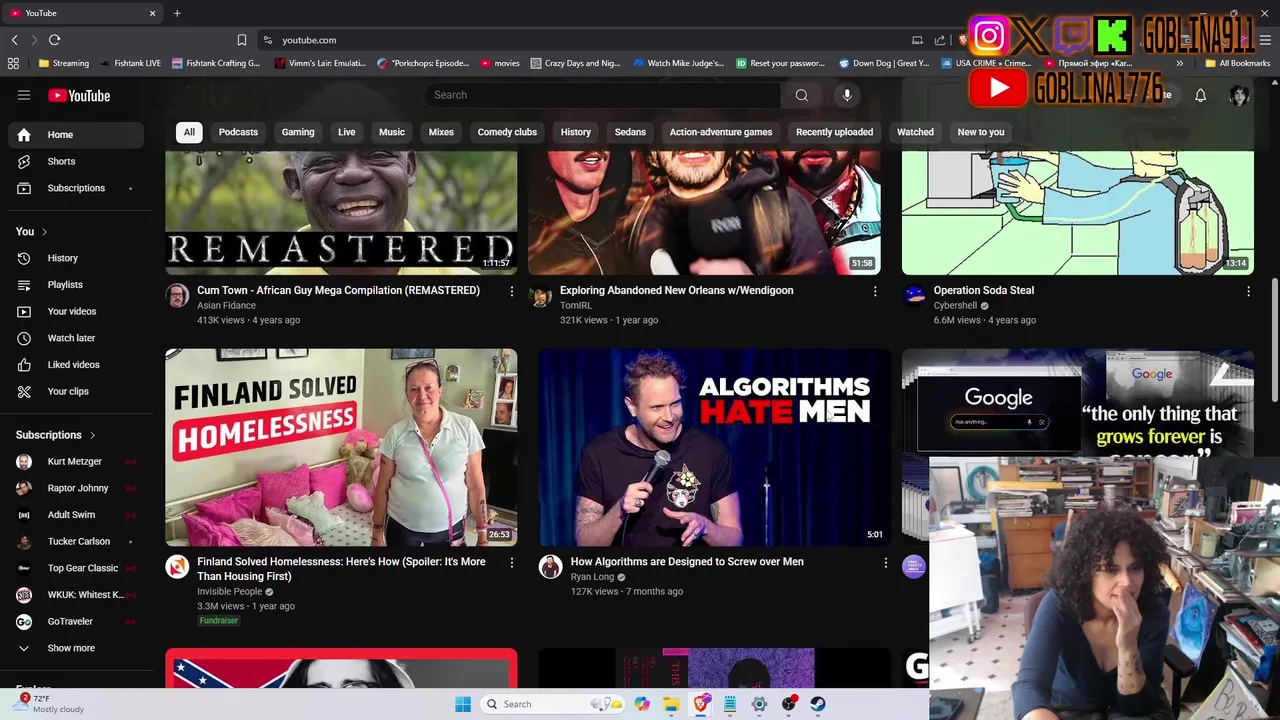Open Watch later in the sidebar

pos(78,338)
